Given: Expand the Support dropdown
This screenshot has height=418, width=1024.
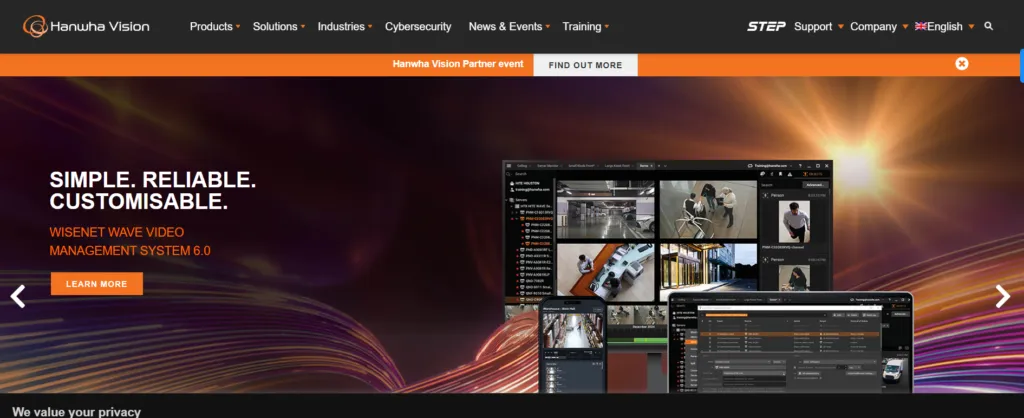Looking at the screenshot, I should pyautogui.click(x=819, y=27).
